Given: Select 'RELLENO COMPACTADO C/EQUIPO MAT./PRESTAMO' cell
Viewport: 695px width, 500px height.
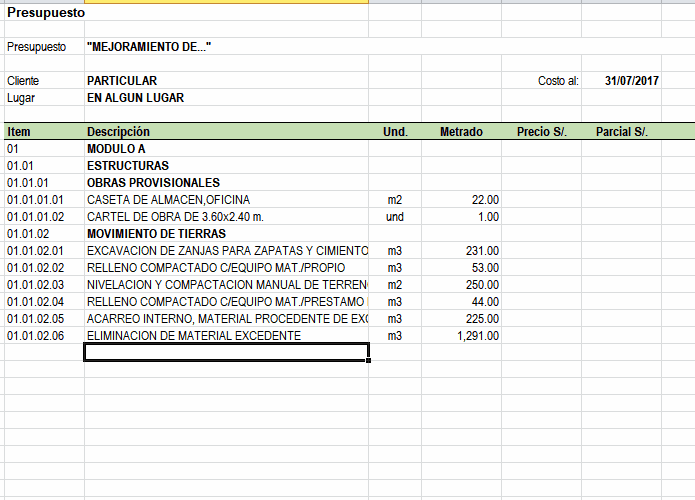Looking at the screenshot, I should click(226, 302).
